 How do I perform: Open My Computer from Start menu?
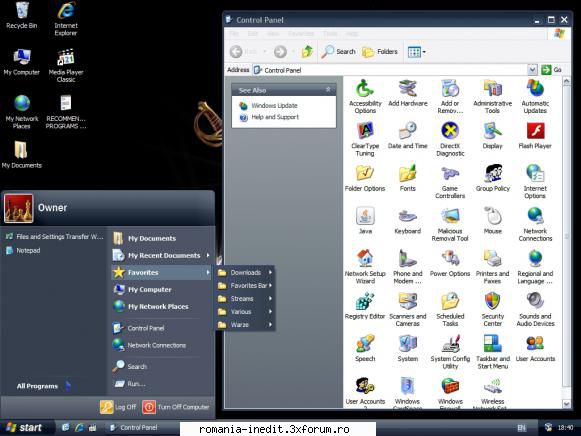coord(161,290)
